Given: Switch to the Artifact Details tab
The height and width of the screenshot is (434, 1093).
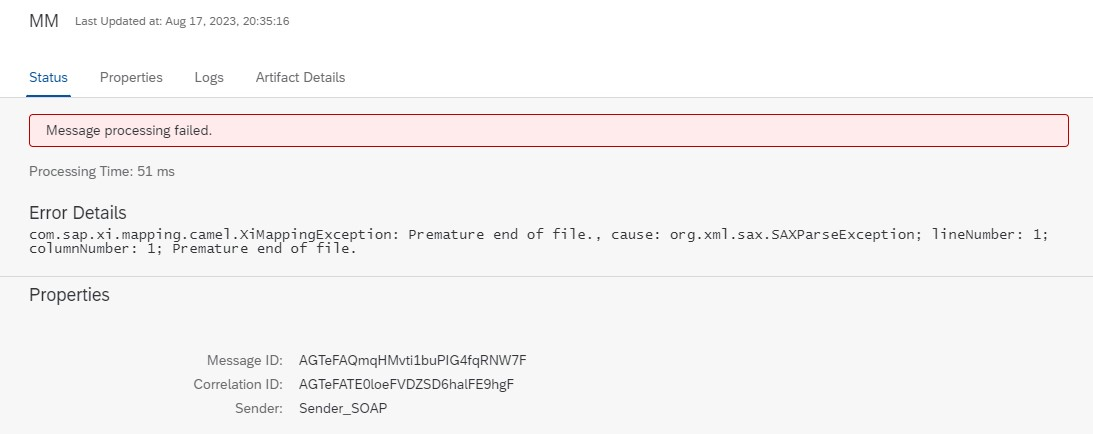Looking at the screenshot, I should coord(300,77).
